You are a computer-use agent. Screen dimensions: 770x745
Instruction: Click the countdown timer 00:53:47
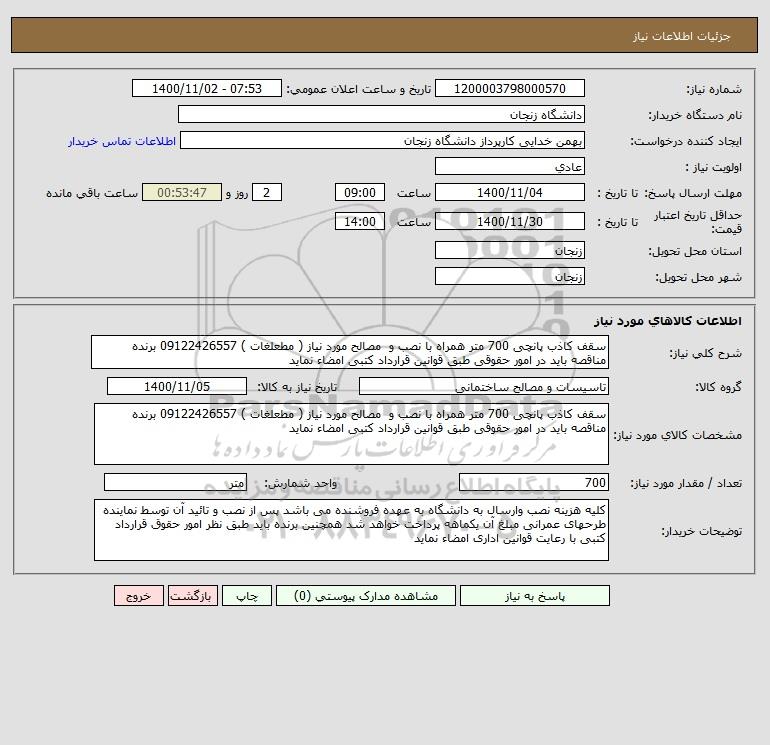click(x=182, y=193)
